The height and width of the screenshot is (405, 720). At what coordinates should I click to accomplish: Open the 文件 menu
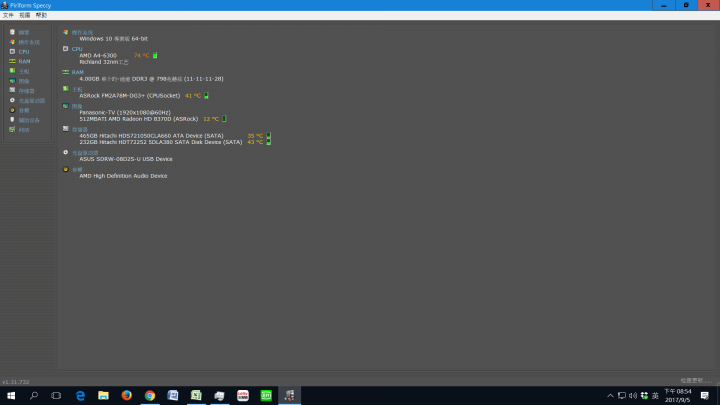[x=8, y=15]
